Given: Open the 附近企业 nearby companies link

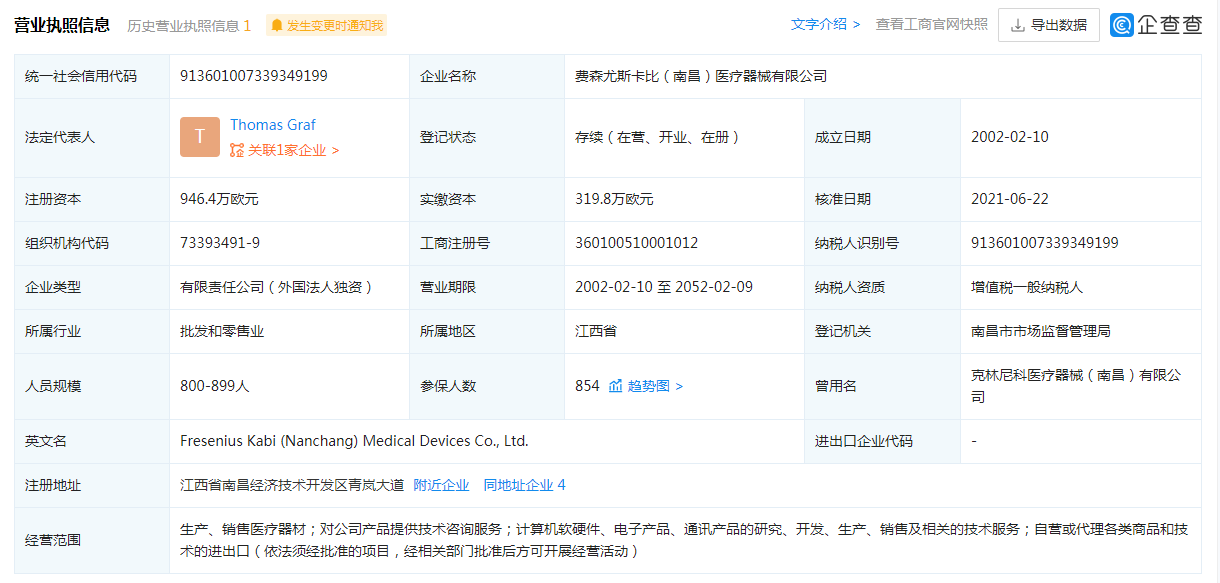Looking at the screenshot, I should [443, 484].
